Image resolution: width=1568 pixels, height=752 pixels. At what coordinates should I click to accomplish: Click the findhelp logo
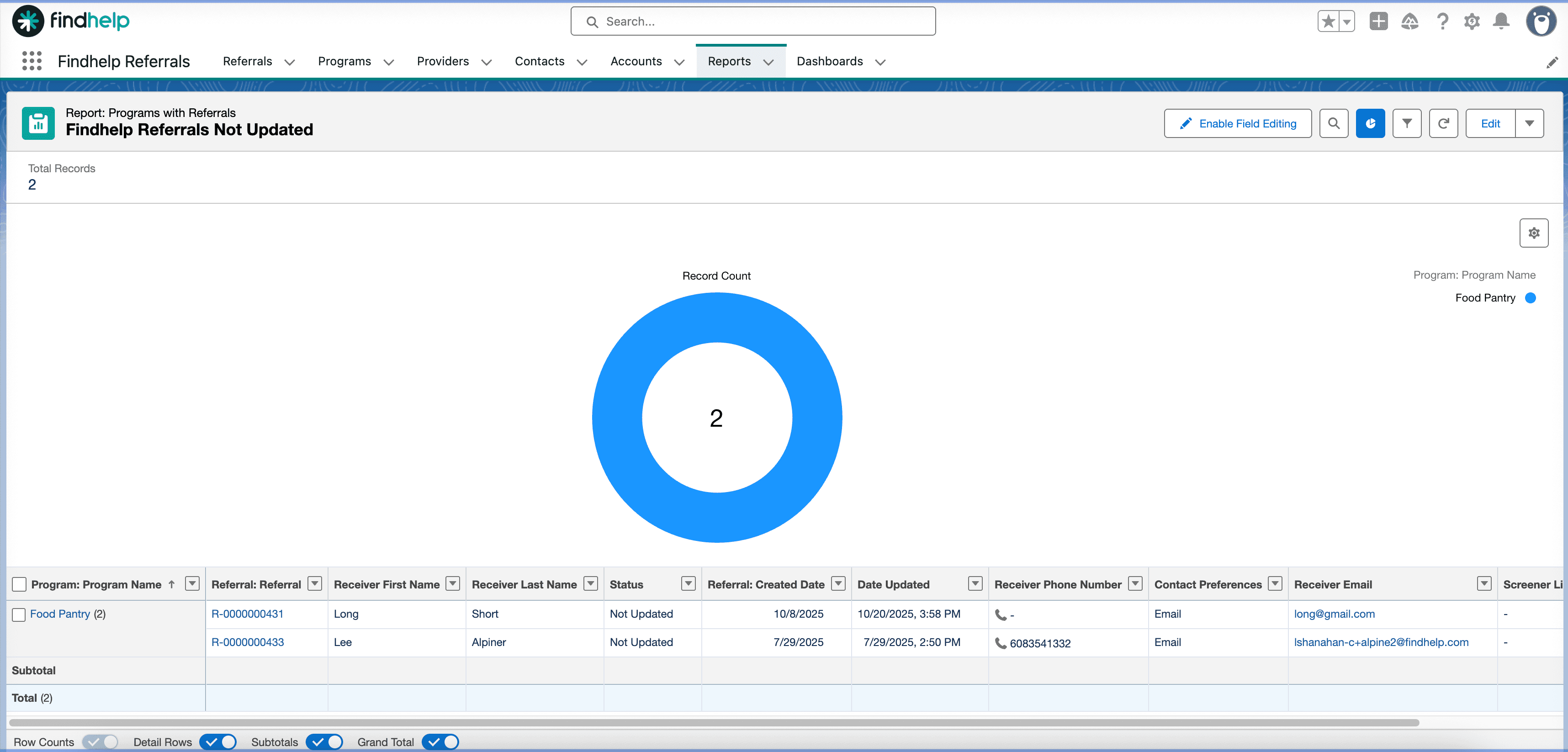pos(71,21)
